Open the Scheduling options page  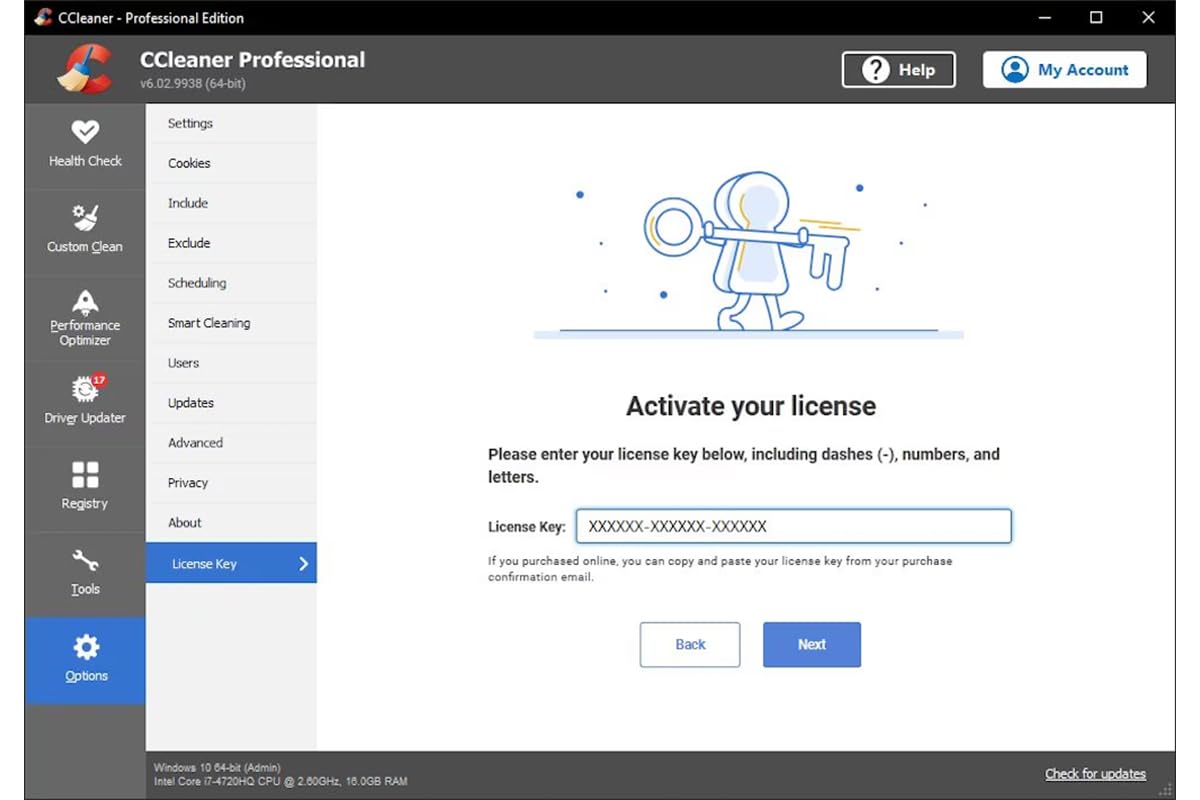click(231, 283)
